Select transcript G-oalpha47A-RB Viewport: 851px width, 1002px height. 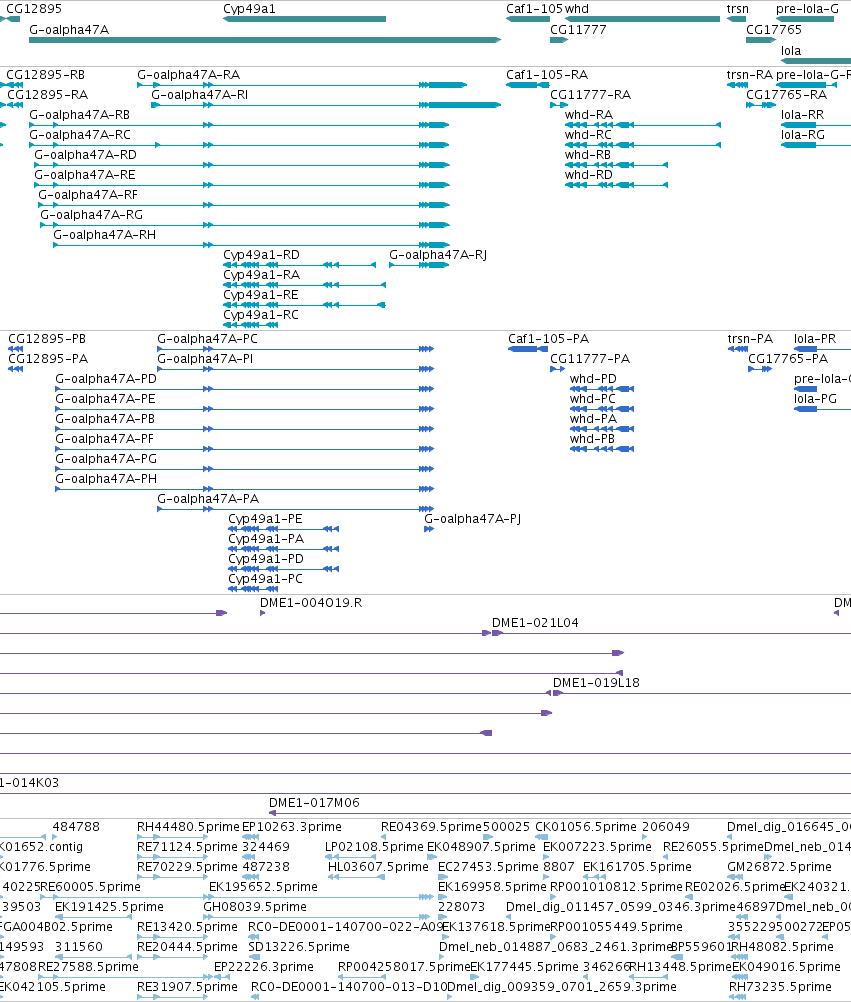click(x=80, y=115)
